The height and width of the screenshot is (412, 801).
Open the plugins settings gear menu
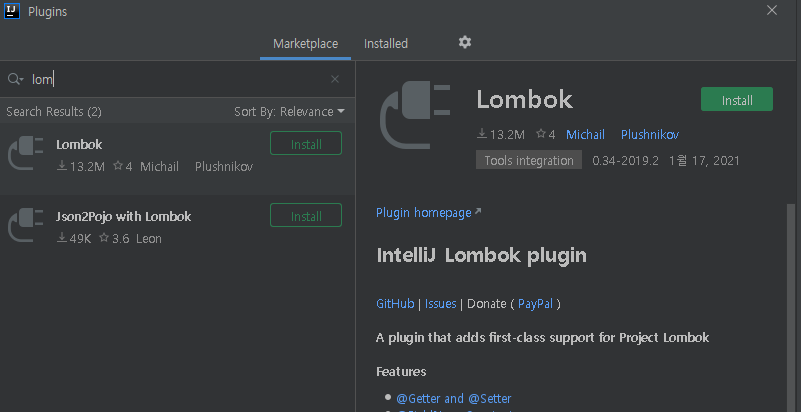(x=464, y=42)
